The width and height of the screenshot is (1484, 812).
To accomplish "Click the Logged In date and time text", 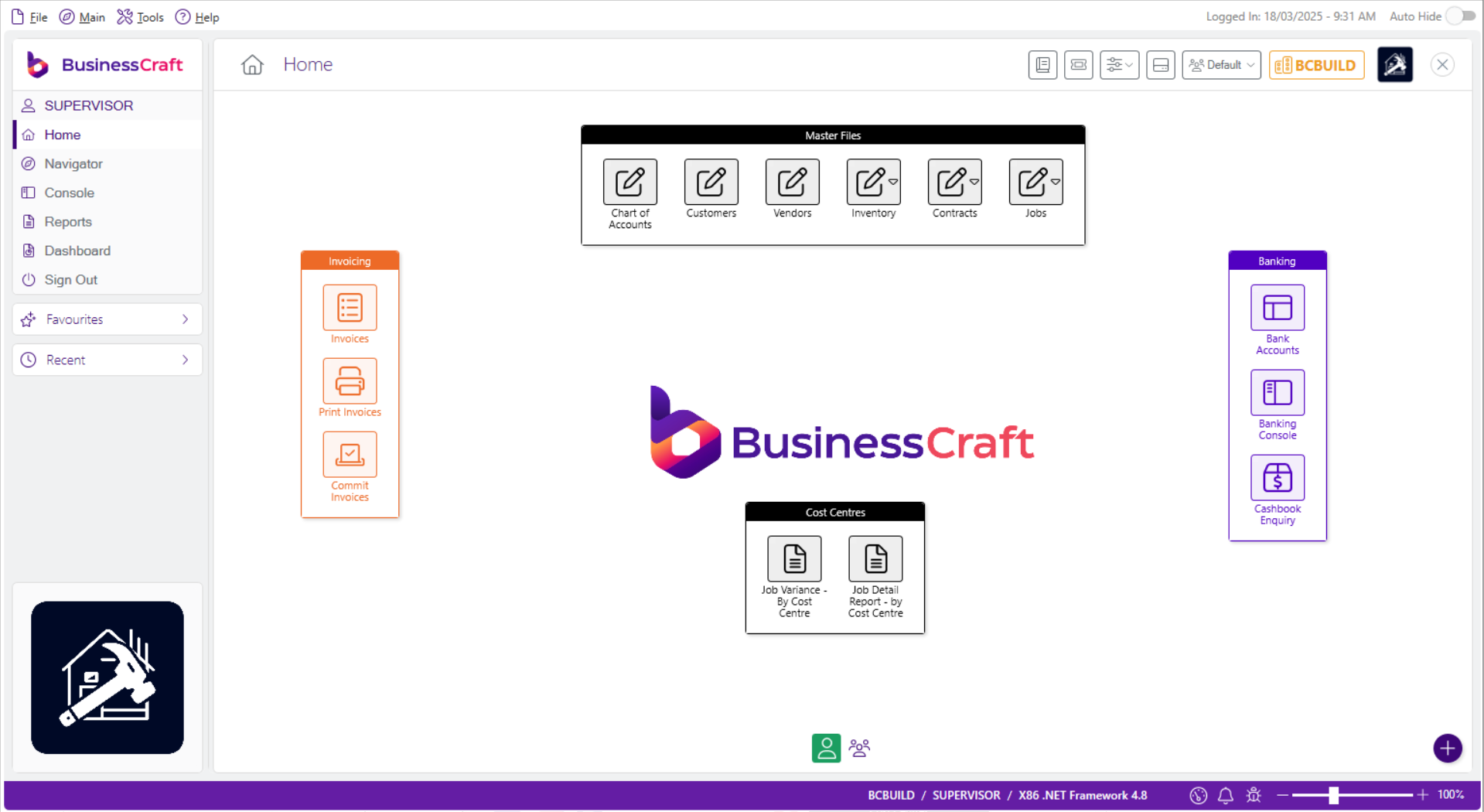I will [1291, 16].
